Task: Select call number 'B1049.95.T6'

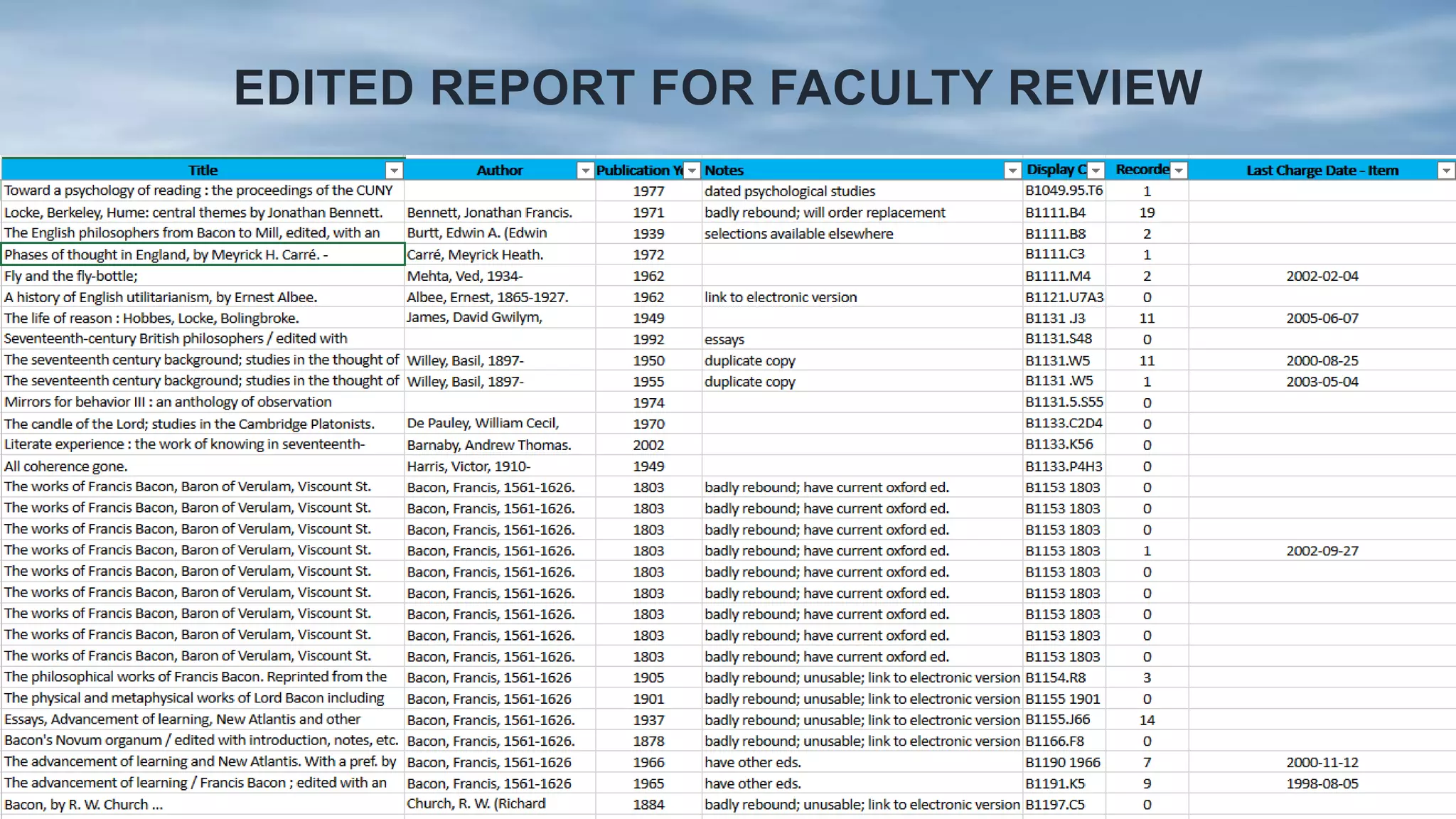Action: (x=1064, y=191)
